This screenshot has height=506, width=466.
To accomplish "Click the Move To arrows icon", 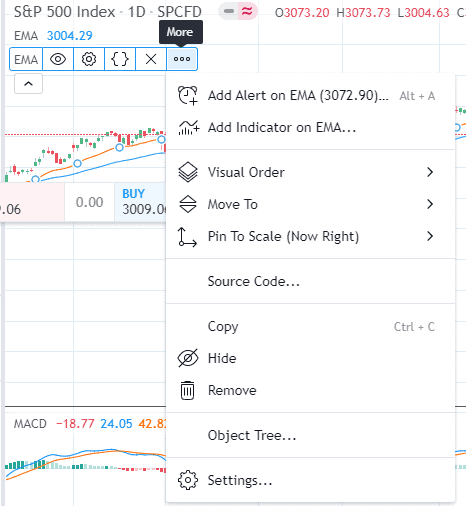I will pyautogui.click(x=188, y=204).
